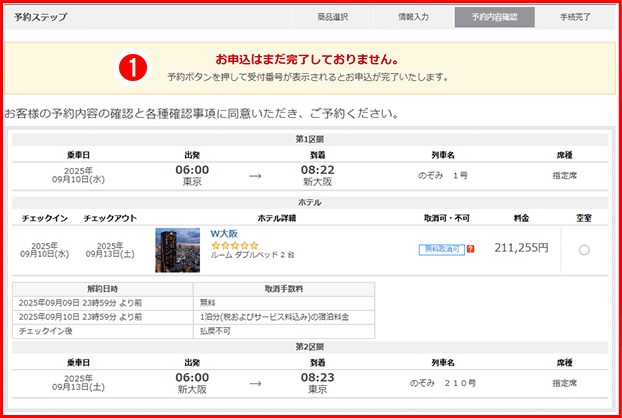Click the ホテル section header
This screenshot has height=418, width=622.
[310, 203]
